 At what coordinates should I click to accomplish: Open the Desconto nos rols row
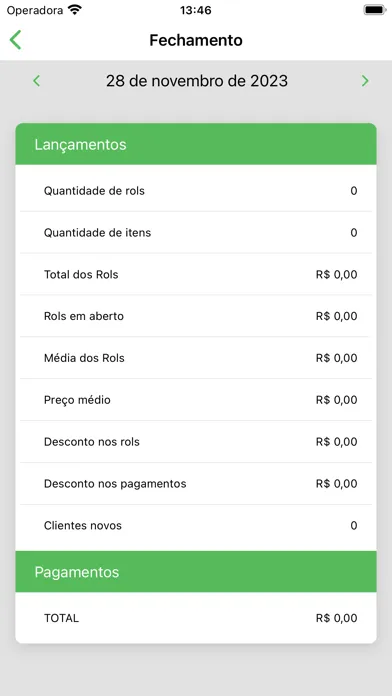[x=196, y=442]
